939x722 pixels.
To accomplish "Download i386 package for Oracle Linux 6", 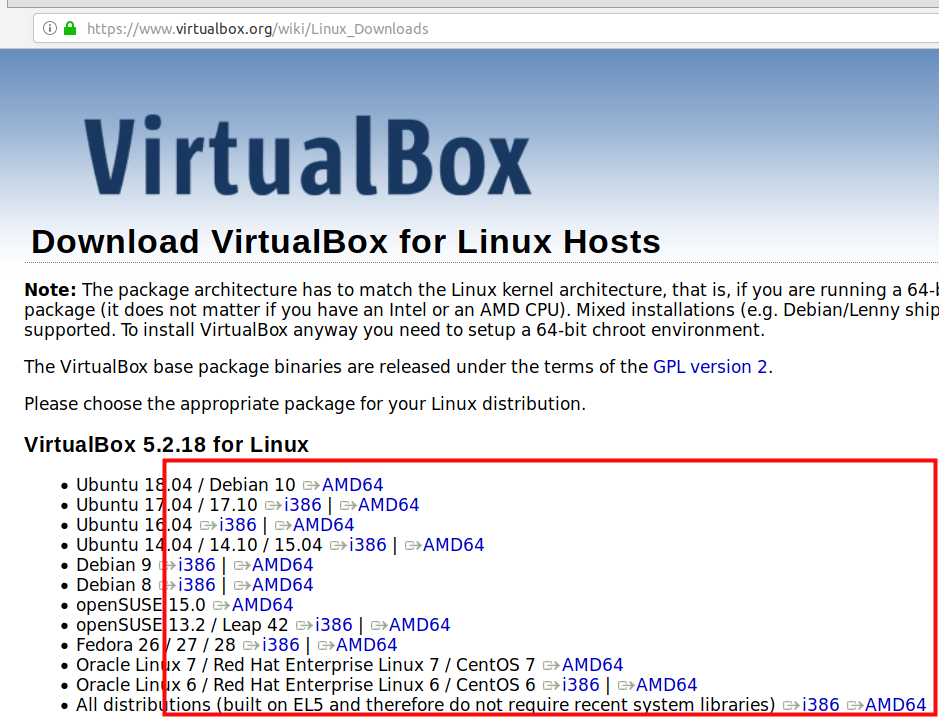I will (x=581, y=684).
